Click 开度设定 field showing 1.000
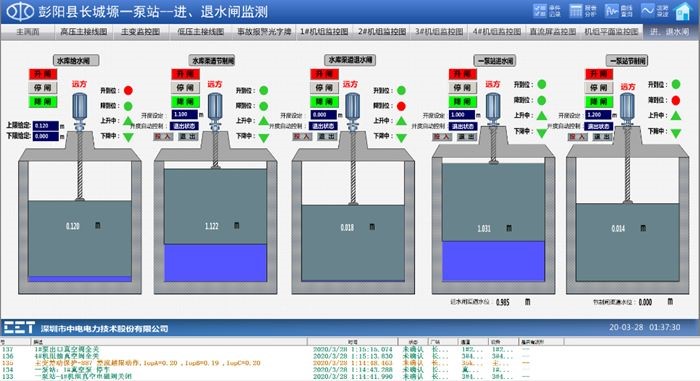The height and width of the screenshot is (381, 700). [462, 115]
